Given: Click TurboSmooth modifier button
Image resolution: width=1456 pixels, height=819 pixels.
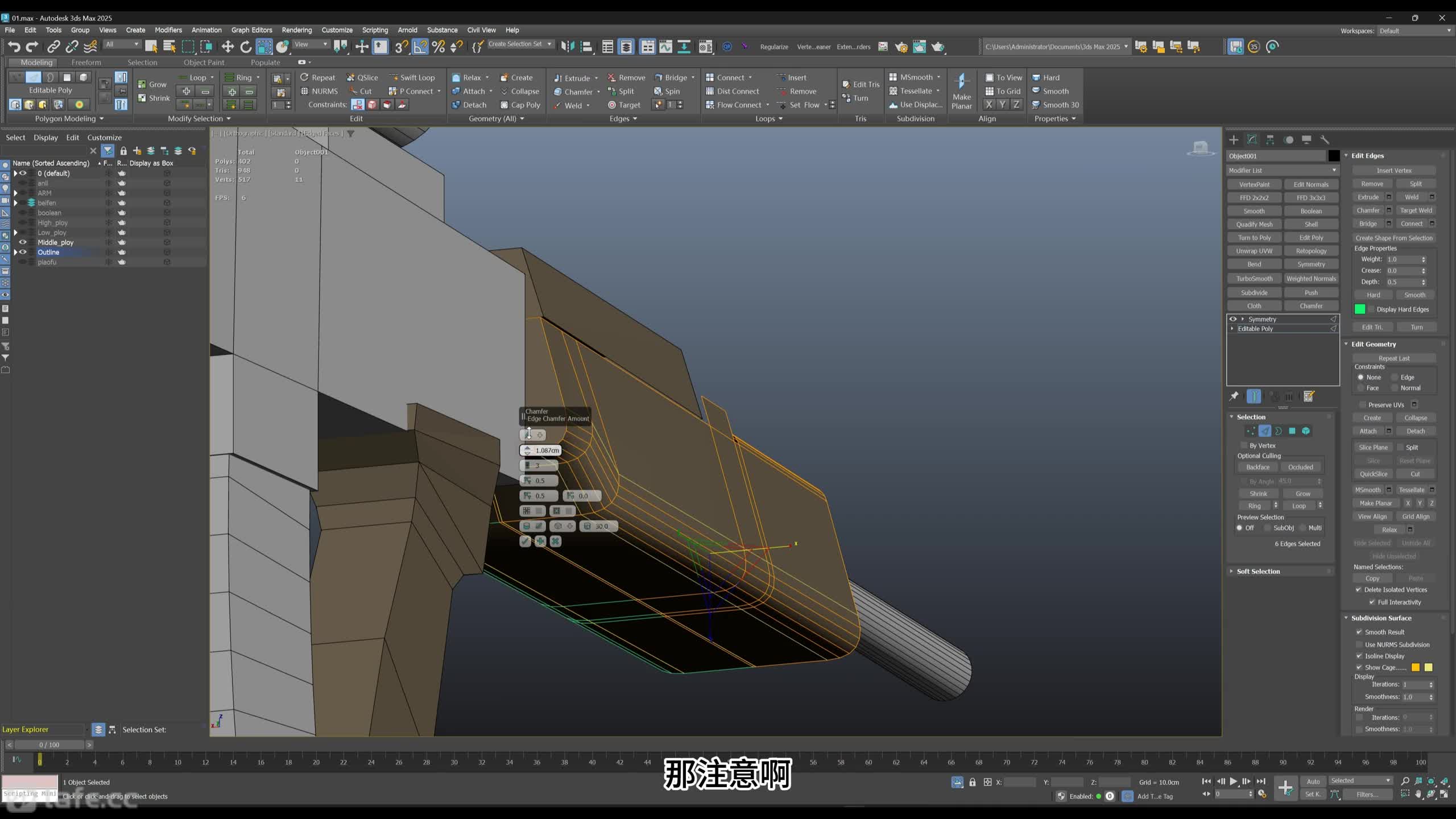Looking at the screenshot, I should (x=1254, y=279).
